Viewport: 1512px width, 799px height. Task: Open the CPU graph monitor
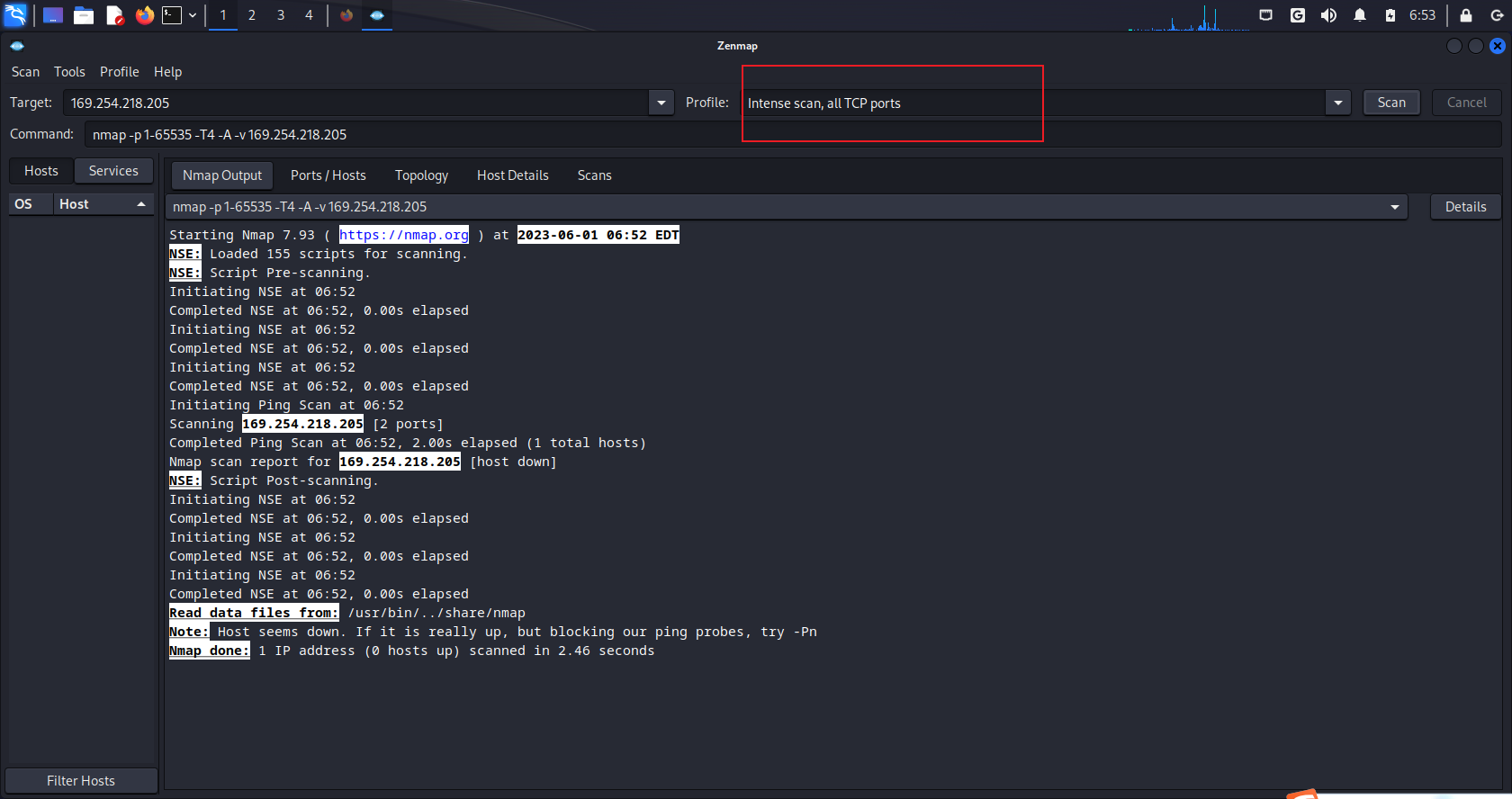1188,18
